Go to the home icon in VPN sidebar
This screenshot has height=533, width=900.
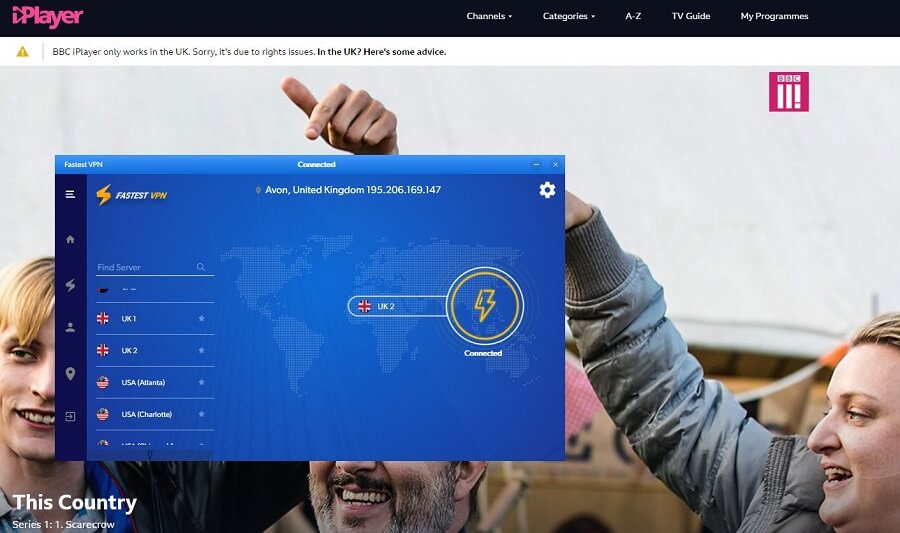click(70, 239)
